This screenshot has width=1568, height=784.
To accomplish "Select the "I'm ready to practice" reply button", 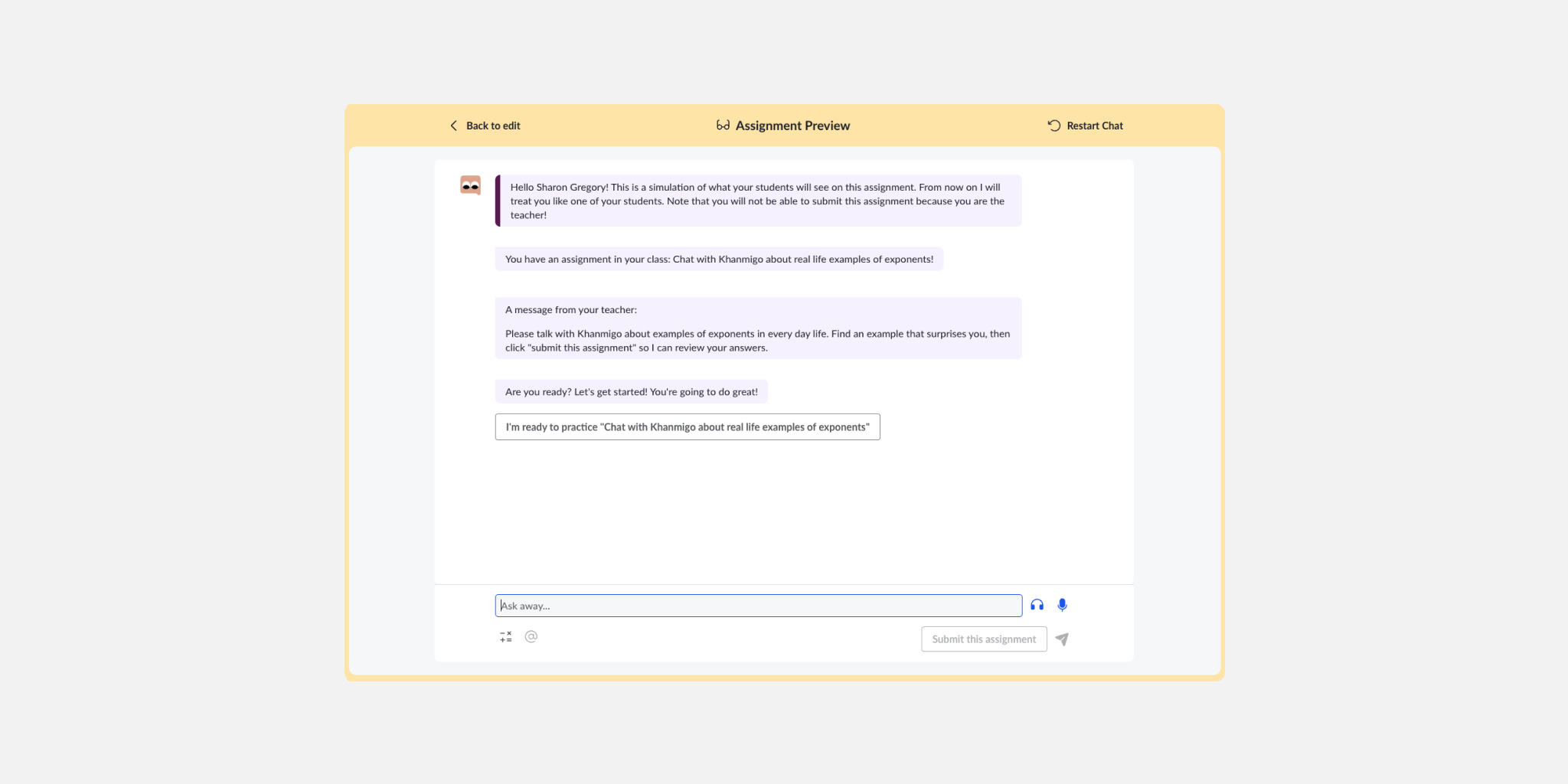I will point(687,427).
